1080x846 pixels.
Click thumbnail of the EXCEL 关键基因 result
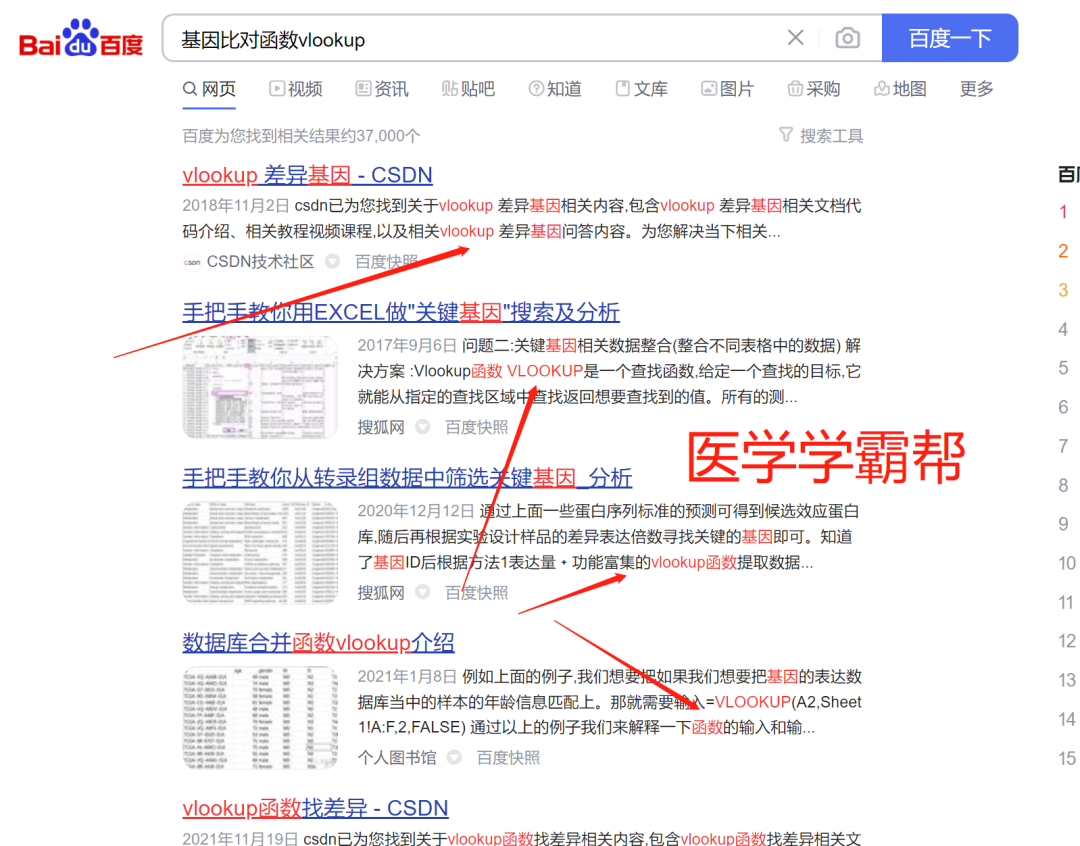pyautogui.click(x=260, y=387)
